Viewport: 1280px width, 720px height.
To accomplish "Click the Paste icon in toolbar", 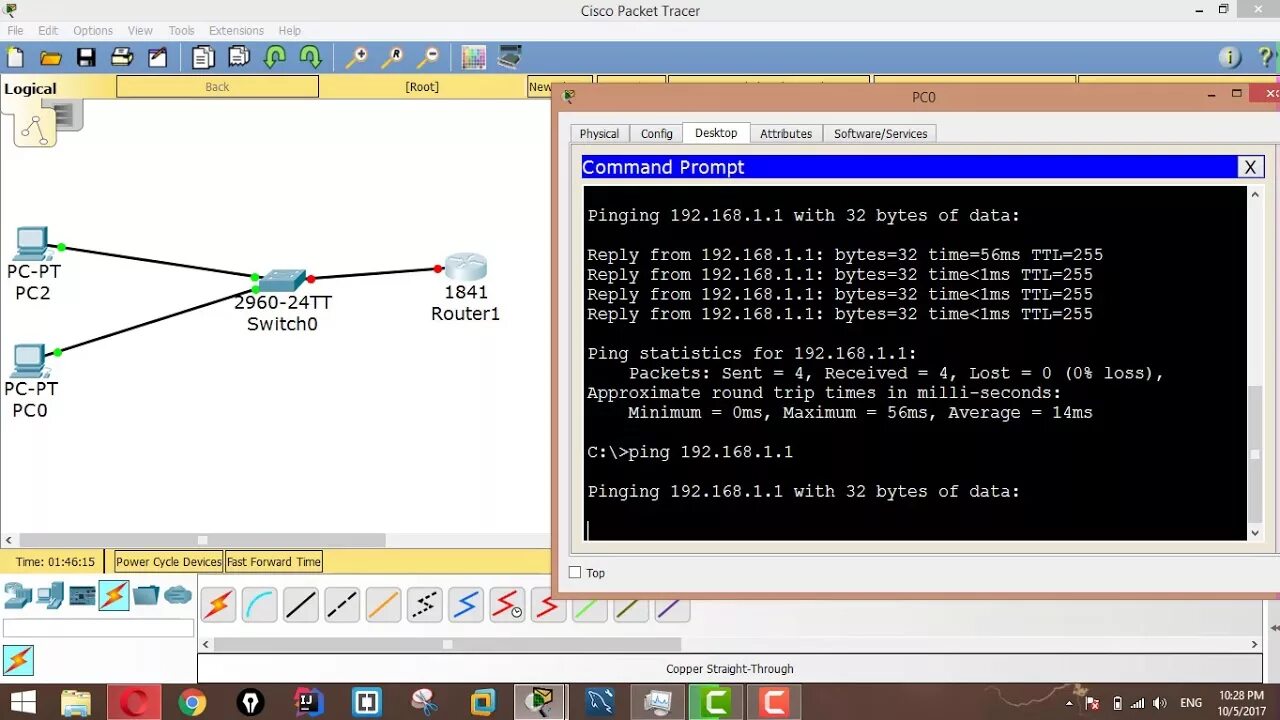I will pos(239,57).
